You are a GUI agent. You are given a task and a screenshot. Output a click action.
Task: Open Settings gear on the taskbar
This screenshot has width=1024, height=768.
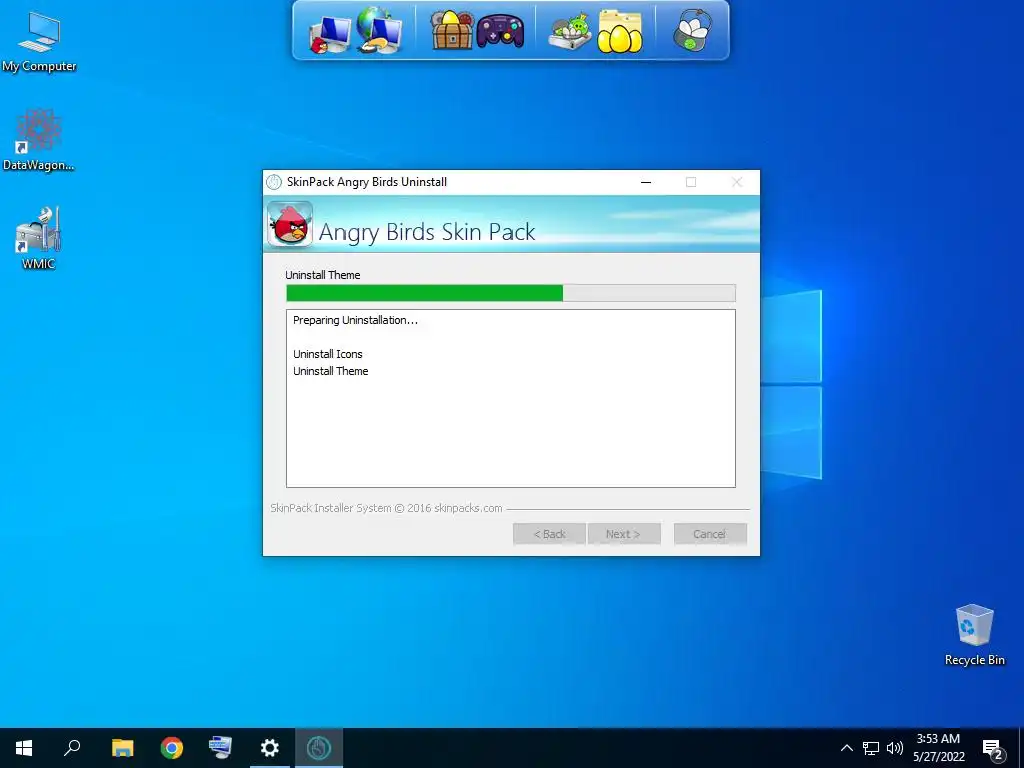coord(270,748)
